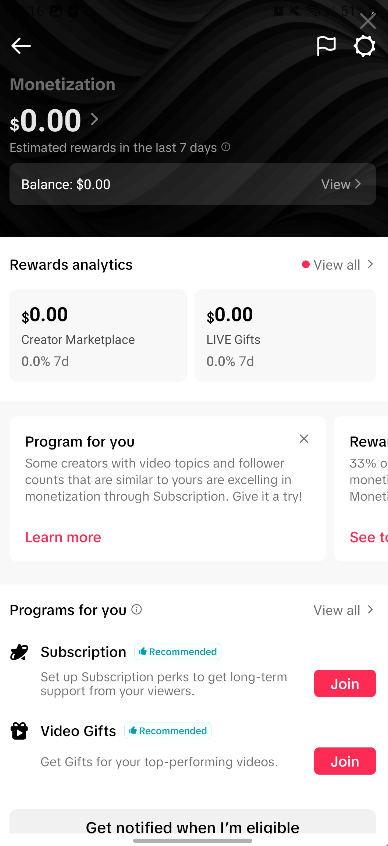Join the Video Gifts program

pos(345,761)
